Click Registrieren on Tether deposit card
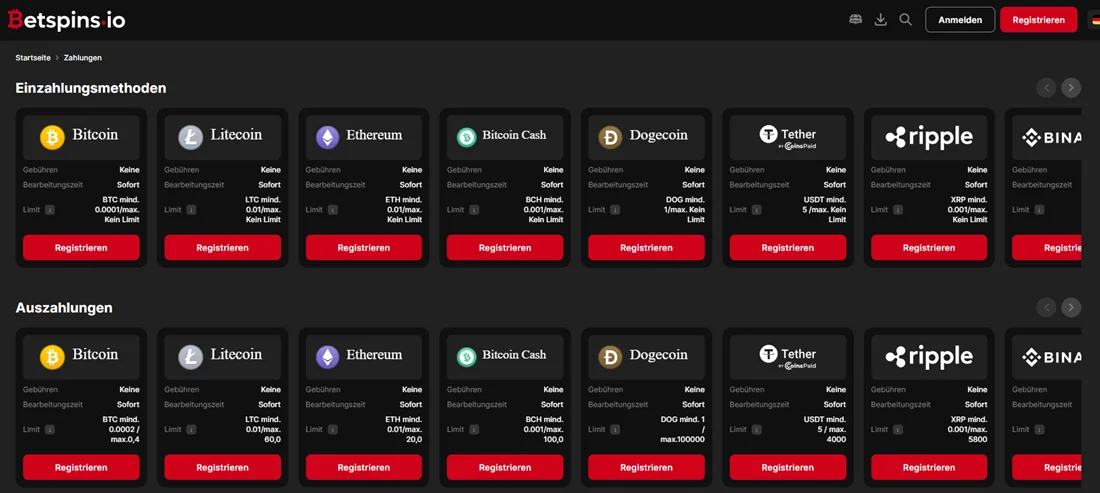The height and width of the screenshot is (493, 1100). point(788,248)
